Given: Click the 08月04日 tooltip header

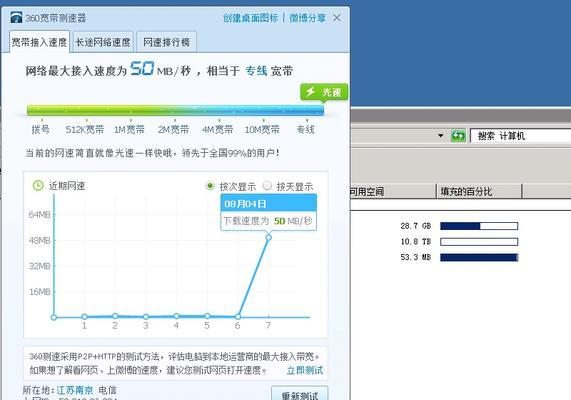Looking at the screenshot, I should pyautogui.click(x=268, y=204).
